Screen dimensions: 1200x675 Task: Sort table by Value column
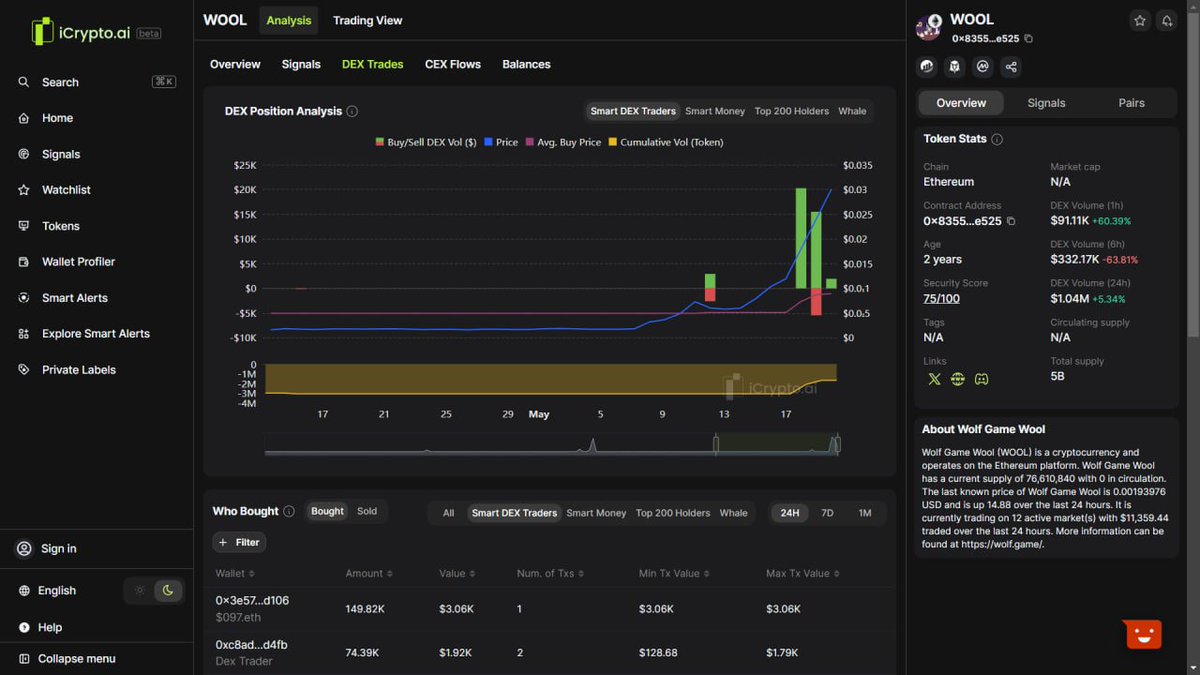point(458,573)
